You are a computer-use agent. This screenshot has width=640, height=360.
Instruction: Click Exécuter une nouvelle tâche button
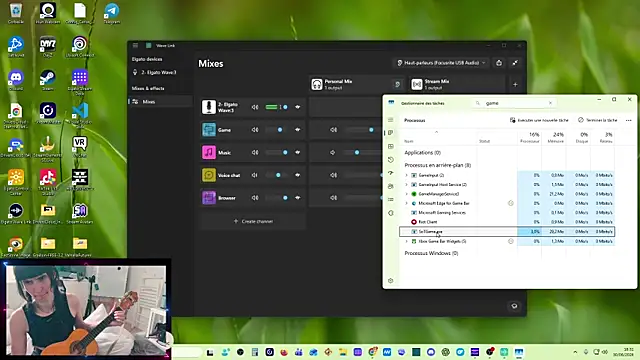pyautogui.click(x=539, y=120)
